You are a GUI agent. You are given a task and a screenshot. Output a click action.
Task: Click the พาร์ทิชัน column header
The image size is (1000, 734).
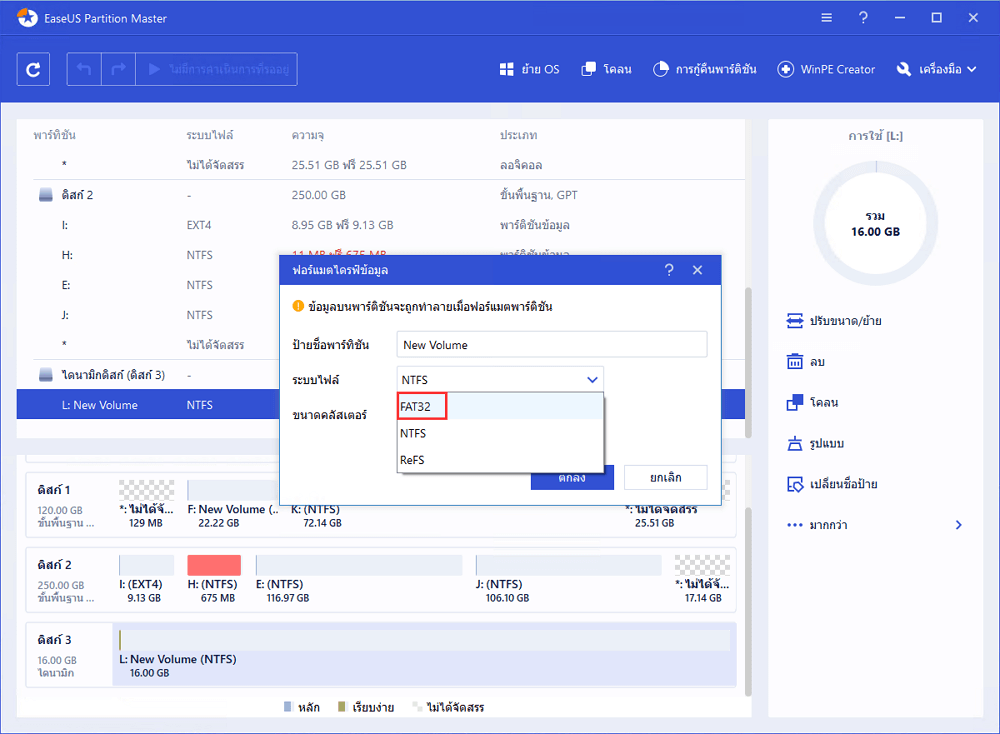click(55, 135)
